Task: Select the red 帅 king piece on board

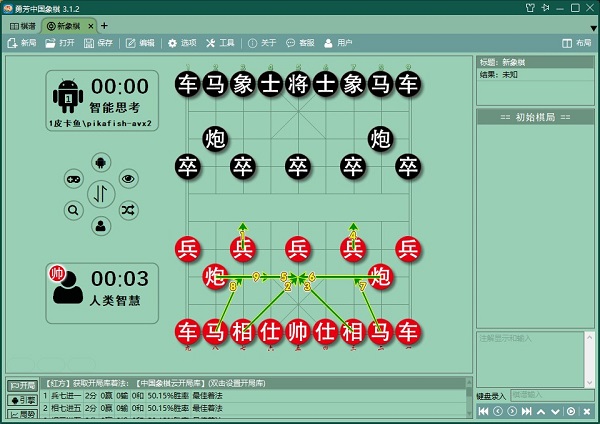Action: (x=297, y=330)
